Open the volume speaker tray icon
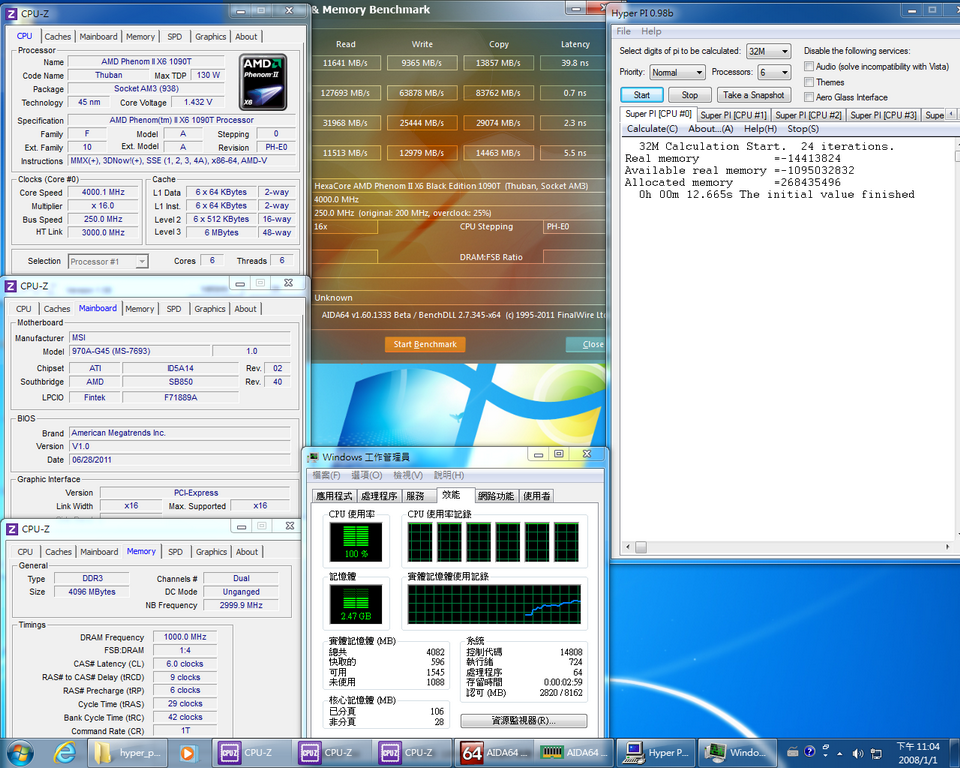Image resolution: width=960 pixels, height=768 pixels. click(858, 753)
